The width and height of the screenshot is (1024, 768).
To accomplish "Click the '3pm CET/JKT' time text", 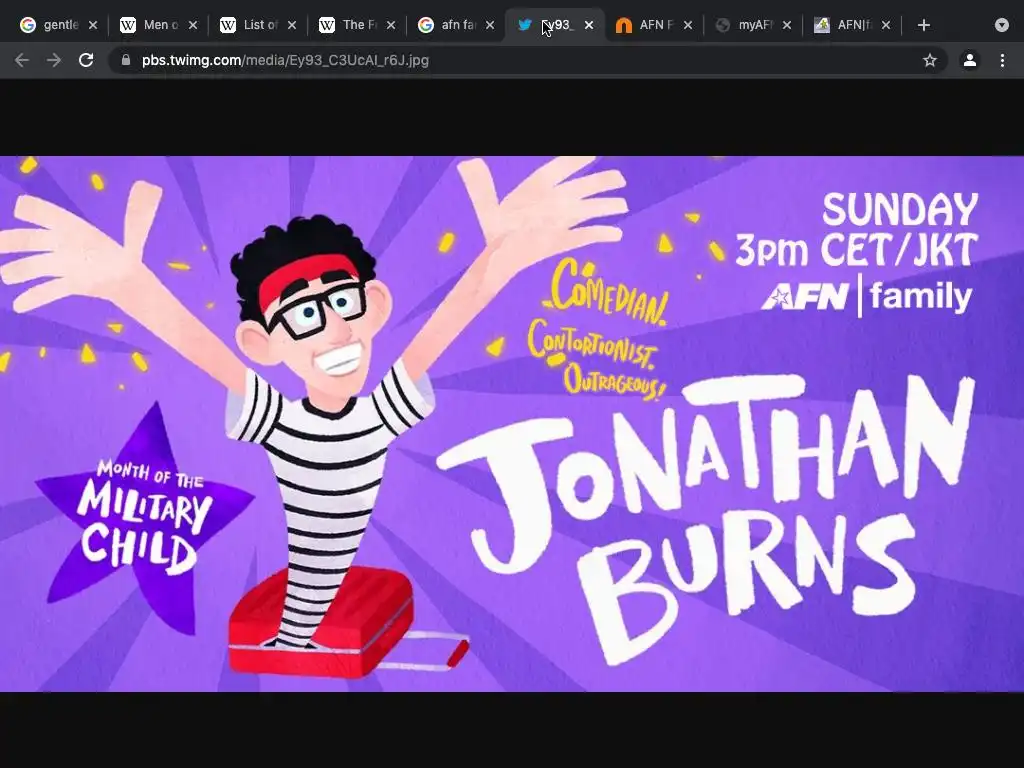I will click(856, 249).
